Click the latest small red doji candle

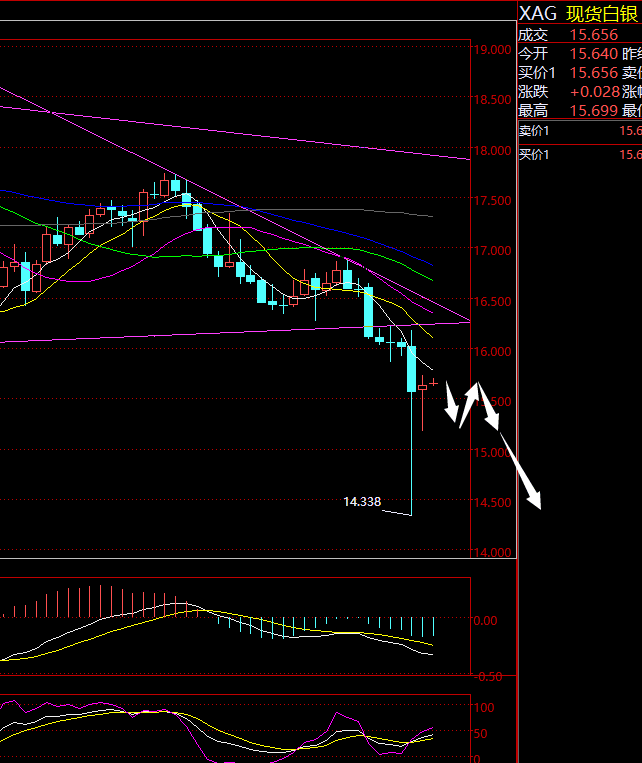(x=433, y=383)
